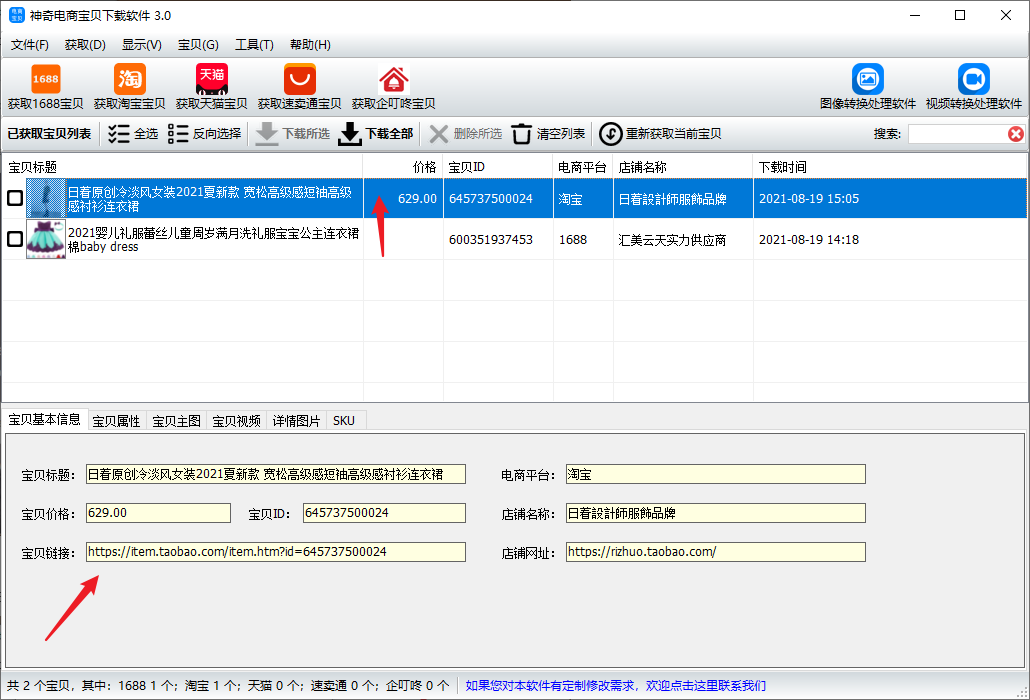Sort by 宝贝标题 column header
The height and width of the screenshot is (700, 1030).
coord(182,167)
